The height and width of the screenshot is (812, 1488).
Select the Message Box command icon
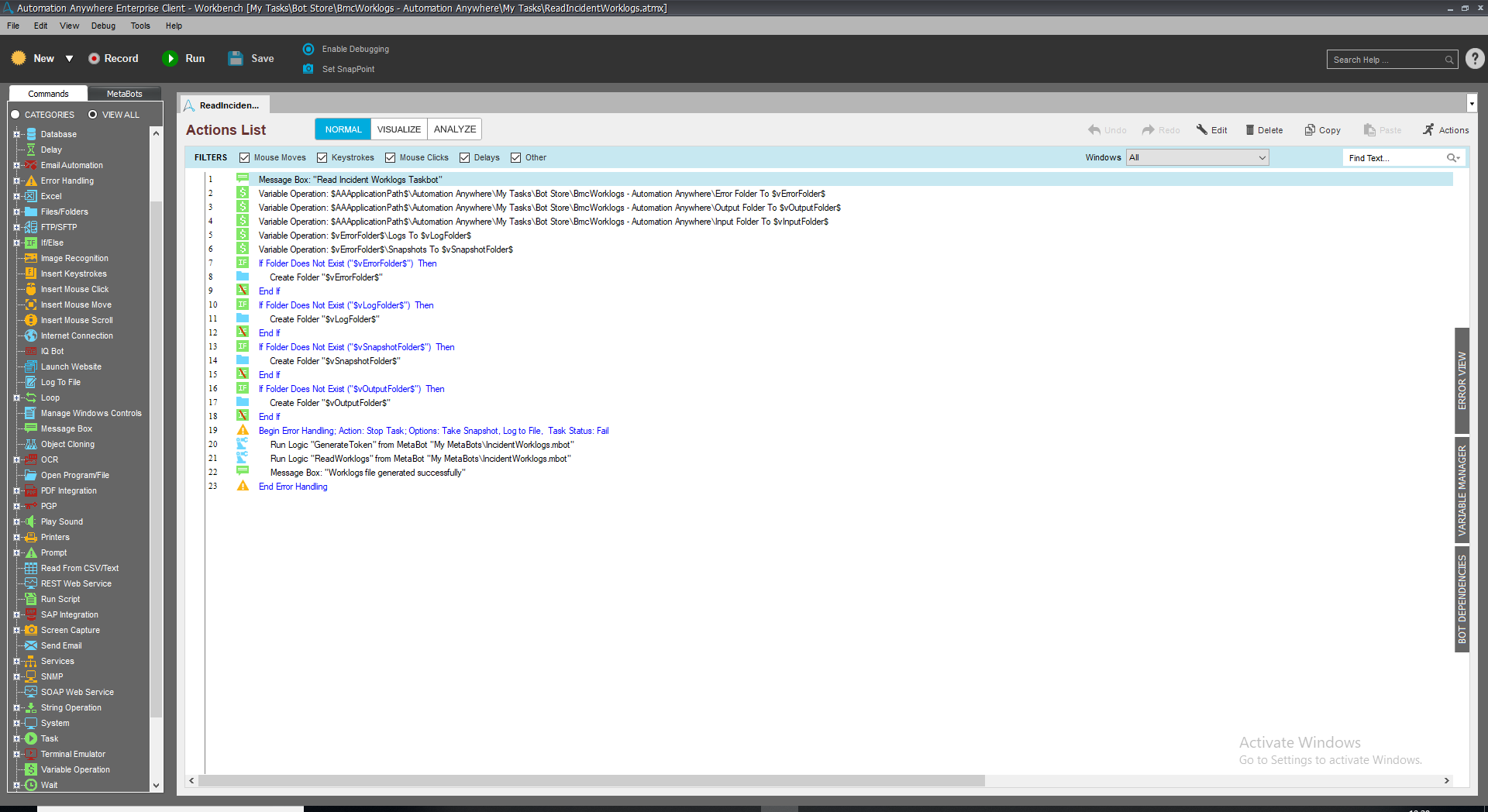coord(31,428)
